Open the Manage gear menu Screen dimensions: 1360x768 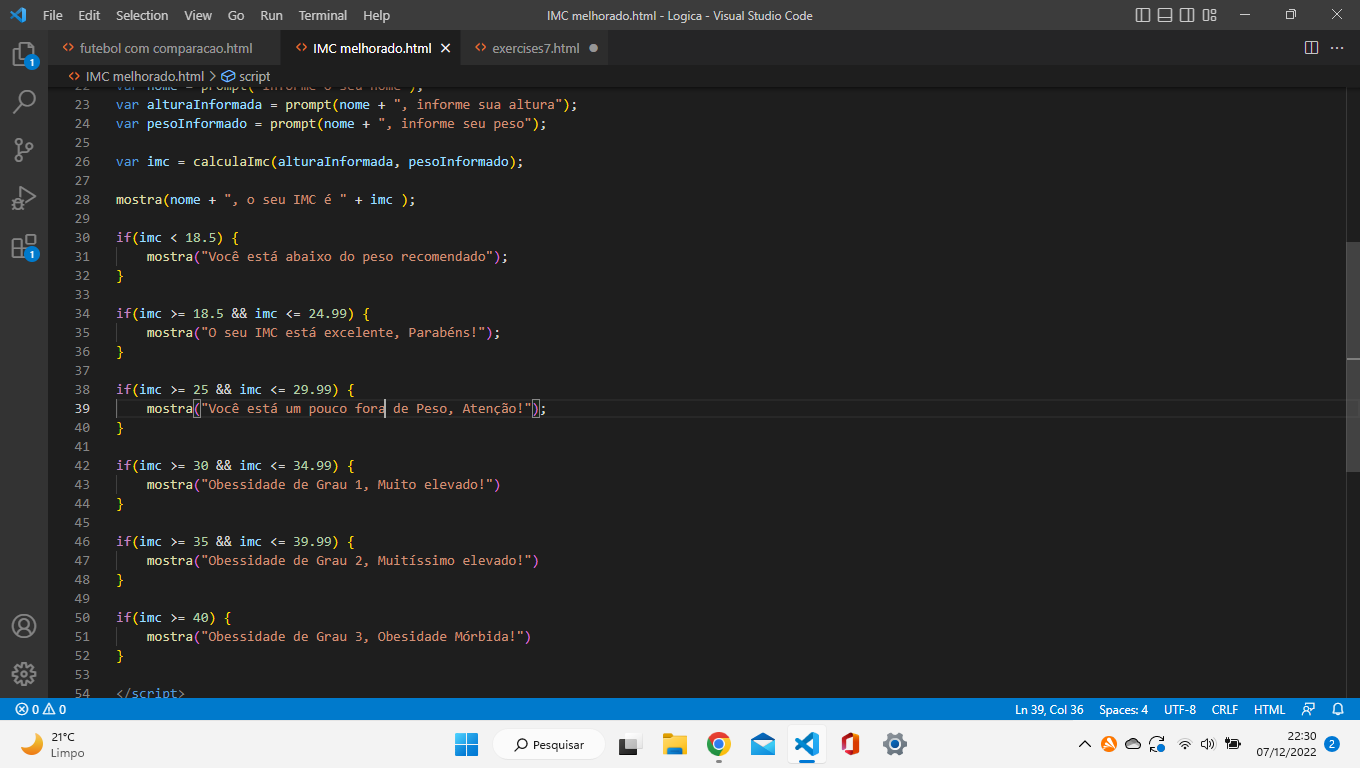point(24,674)
